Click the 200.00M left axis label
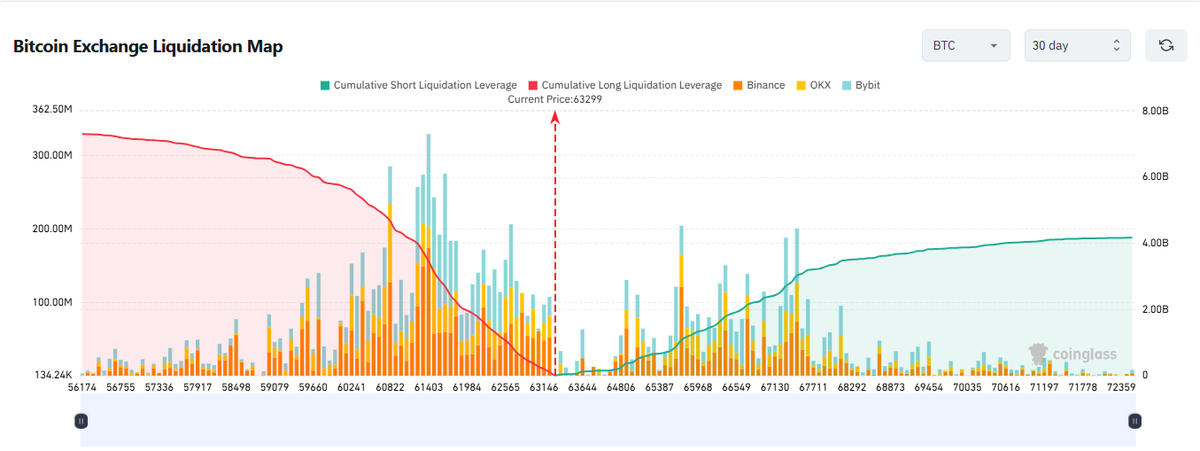 click(x=53, y=229)
